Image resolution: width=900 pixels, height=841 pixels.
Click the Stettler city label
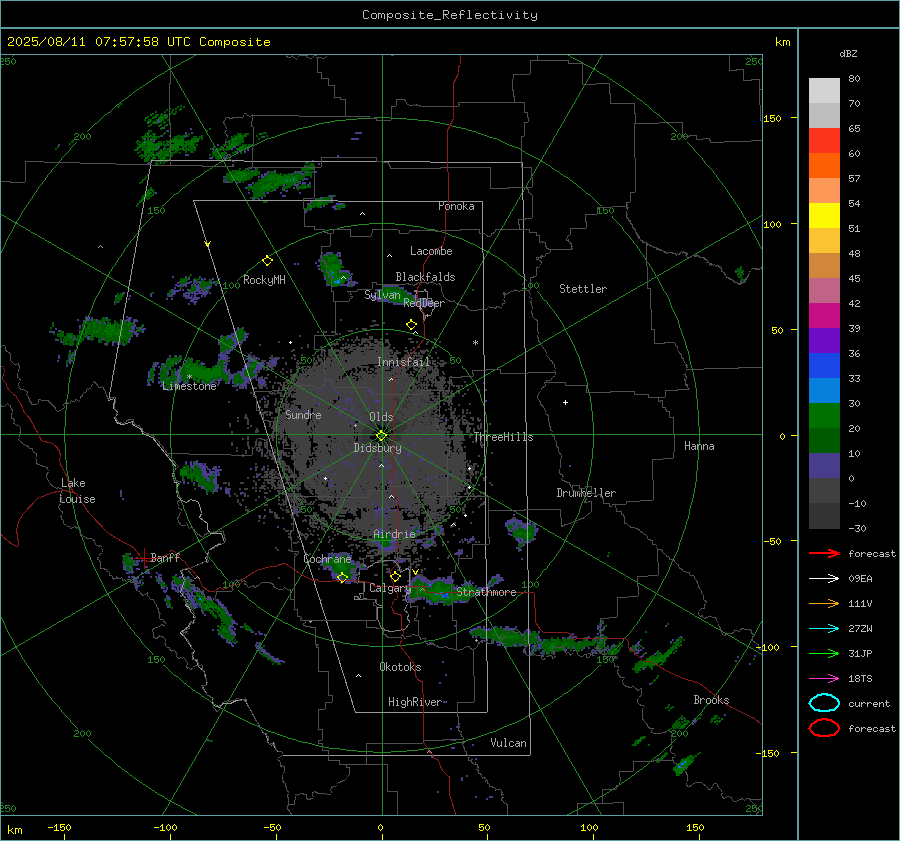[x=583, y=289]
